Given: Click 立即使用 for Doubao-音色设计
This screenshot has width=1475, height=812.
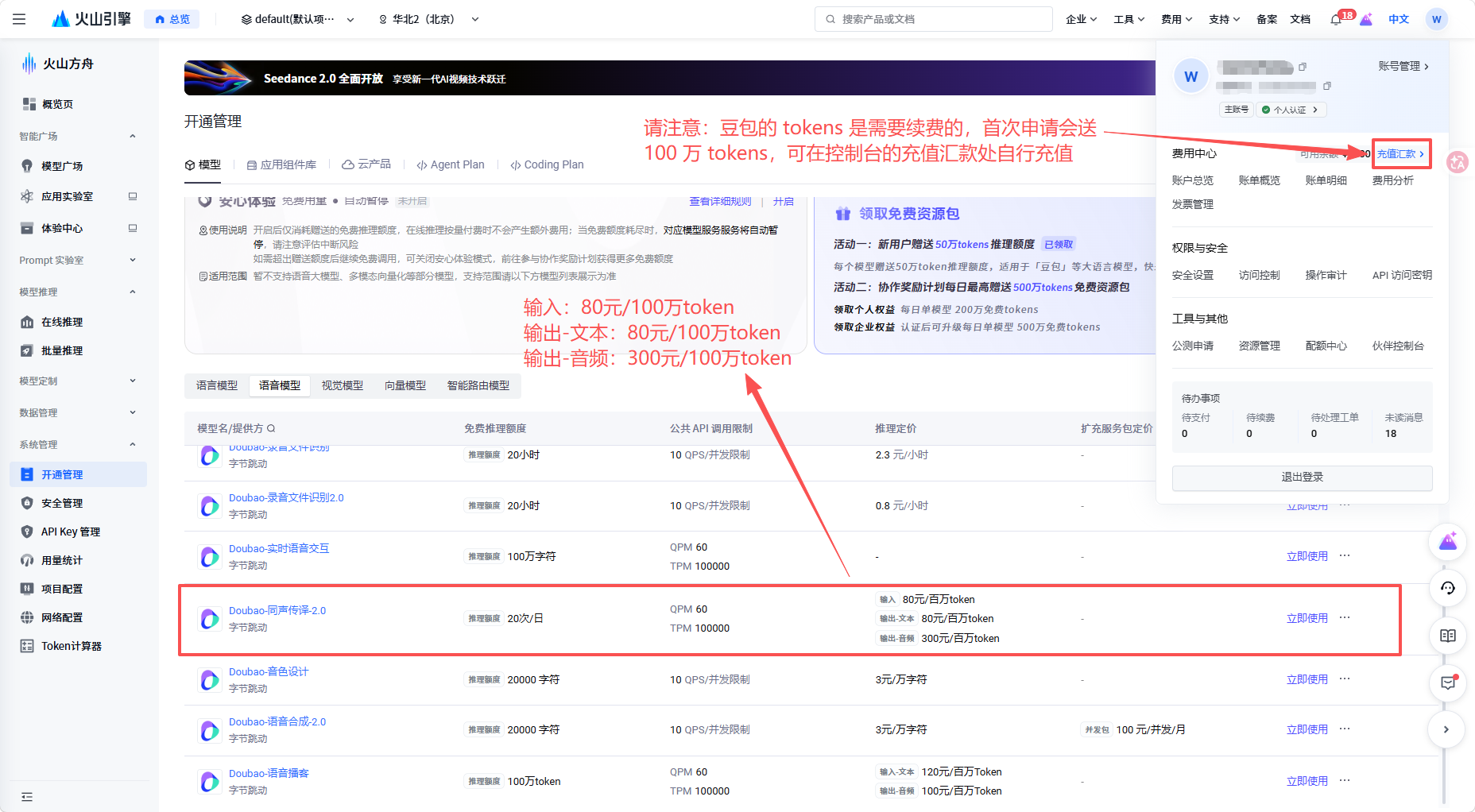Looking at the screenshot, I should (x=1307, y=679).
